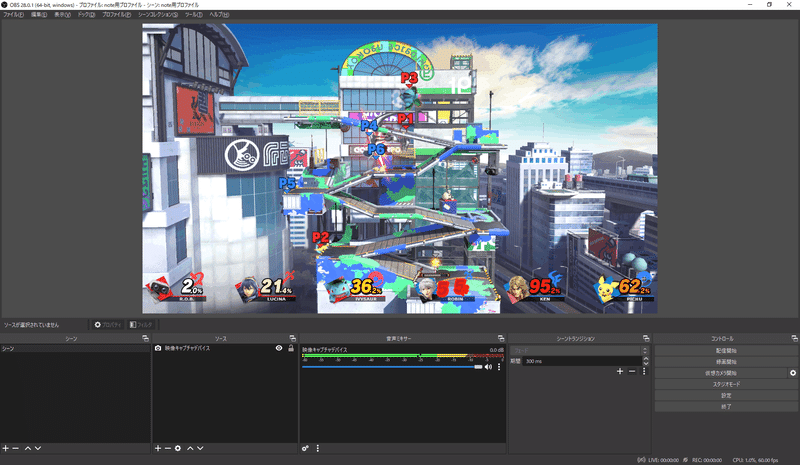The width and height of the screenshot is (800, 465).
Task: Remove selected scene with minus icon
Action: pyautogui.click(x=16, y=448)
